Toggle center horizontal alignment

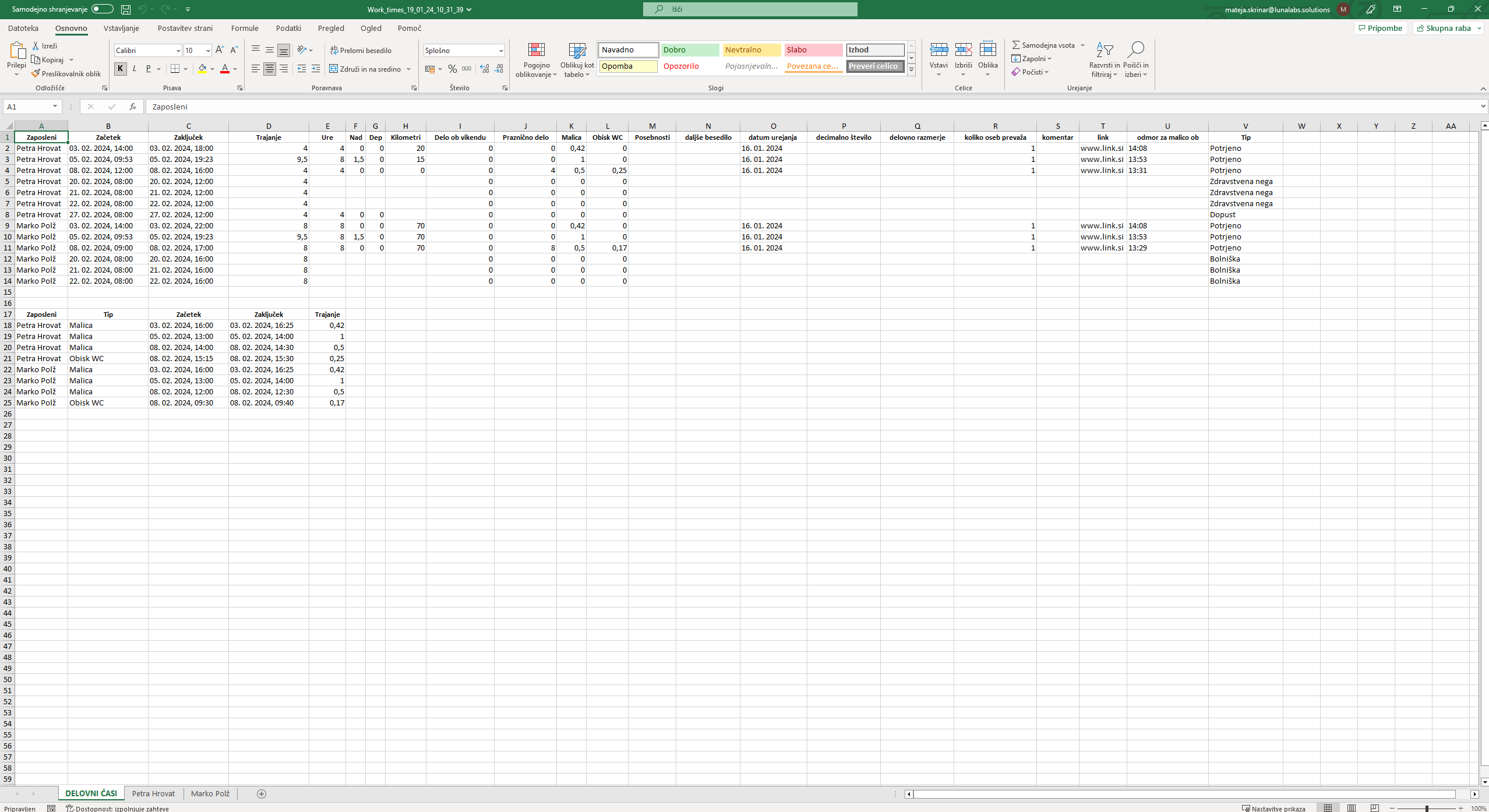270,69
